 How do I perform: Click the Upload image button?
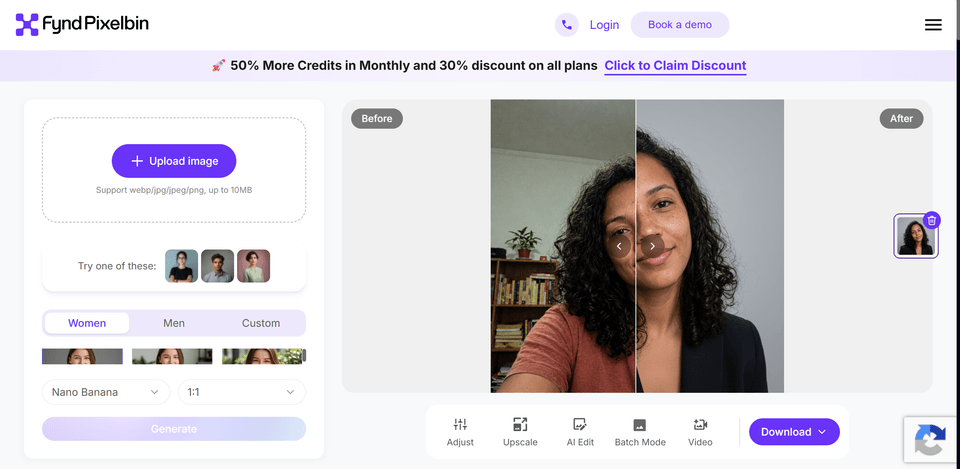coord(174,161)
